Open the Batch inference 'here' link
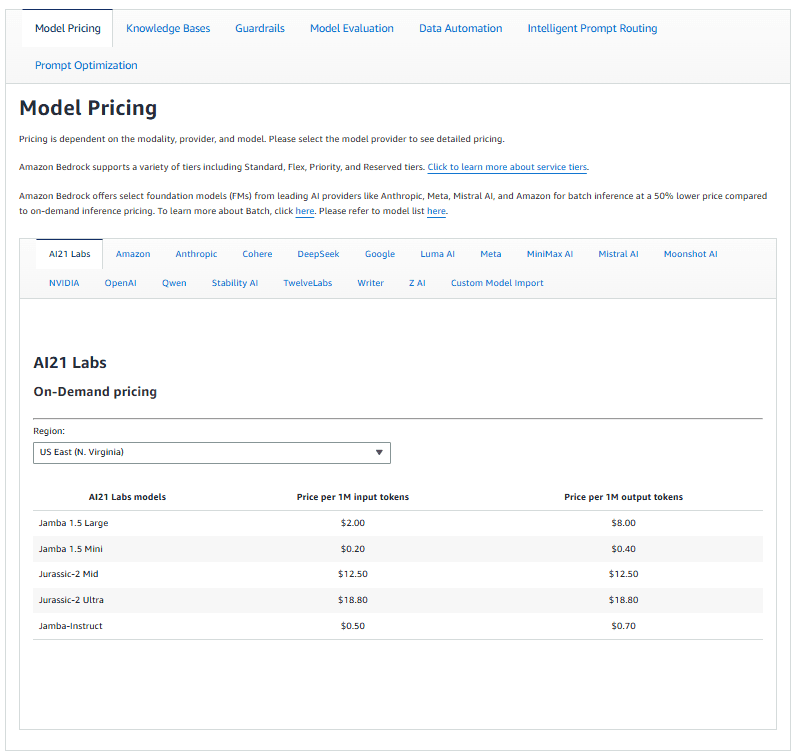 coord(304,210)
